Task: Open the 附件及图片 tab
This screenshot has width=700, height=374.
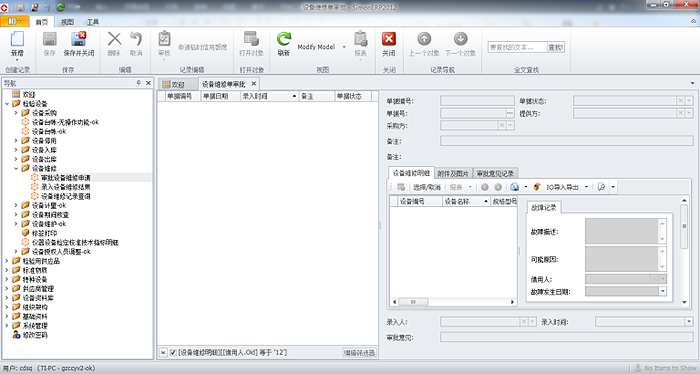Action: [453, 173]
